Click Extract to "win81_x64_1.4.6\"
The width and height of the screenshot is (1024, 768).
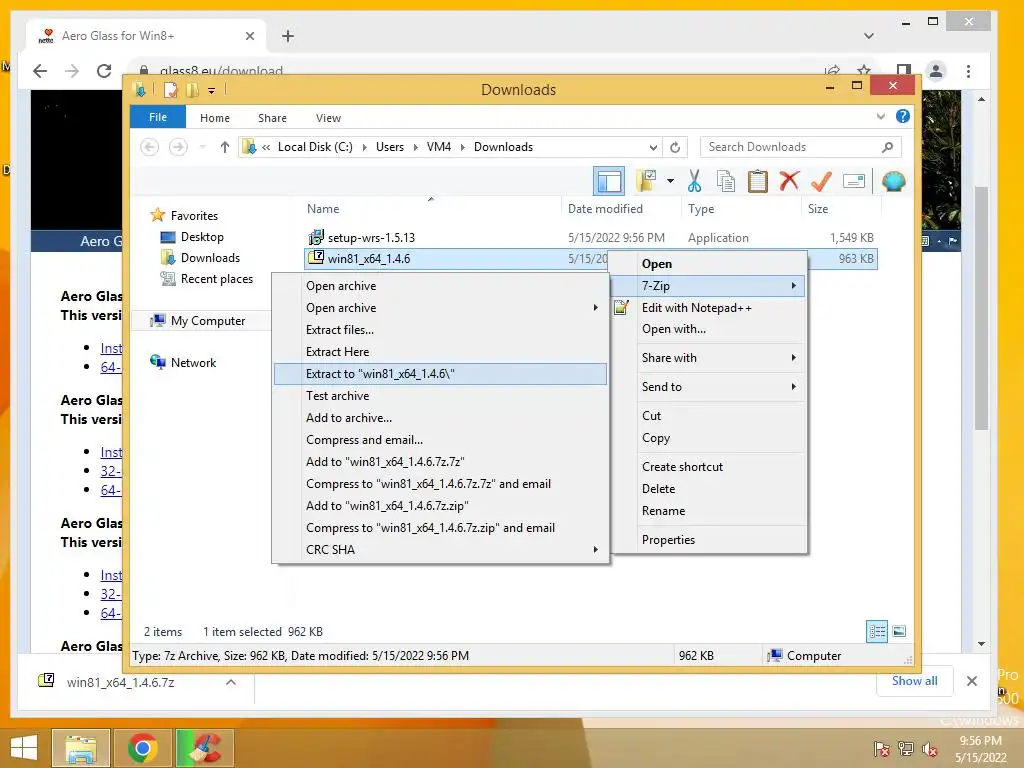click(x=440, y=374)
